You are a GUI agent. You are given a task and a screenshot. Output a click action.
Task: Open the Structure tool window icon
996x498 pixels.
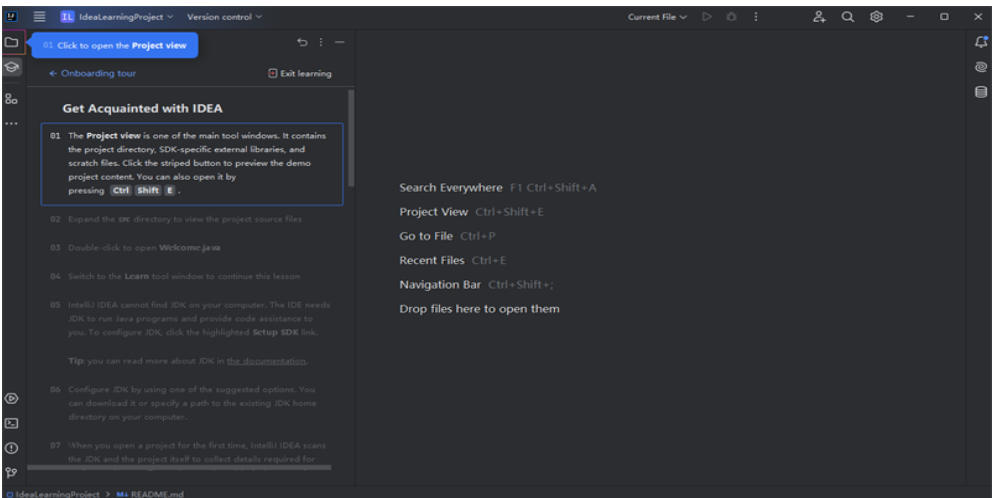12,99
